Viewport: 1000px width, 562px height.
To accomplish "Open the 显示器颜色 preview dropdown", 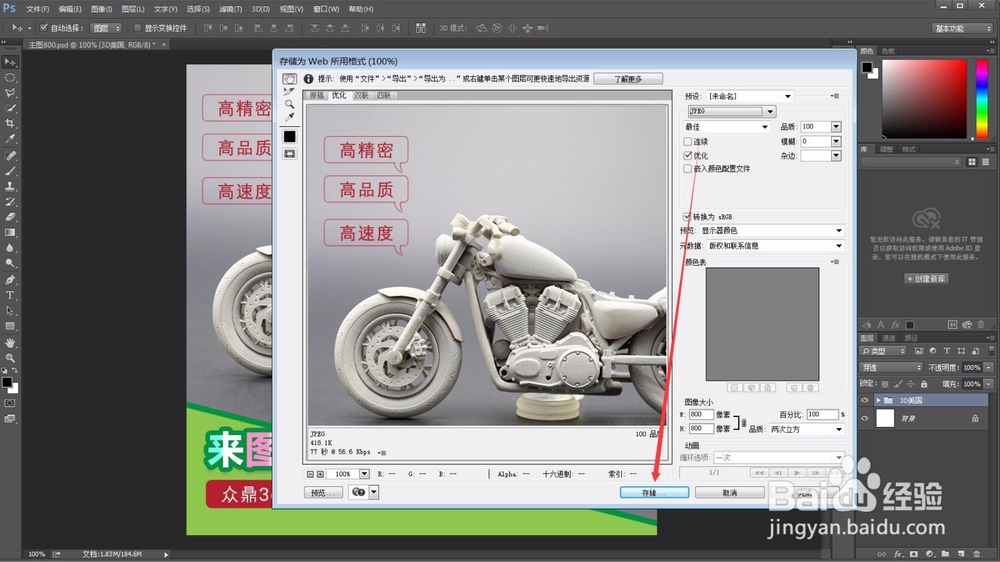I will (x=771, y=231).
